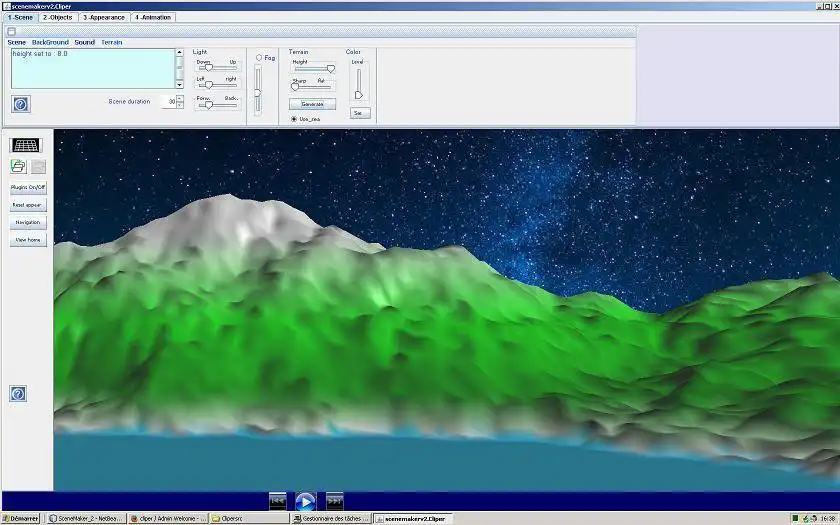Switch to the 1-Scene tab
The height and width of the screenshot is (525, 840).
(x=20, y=17)
